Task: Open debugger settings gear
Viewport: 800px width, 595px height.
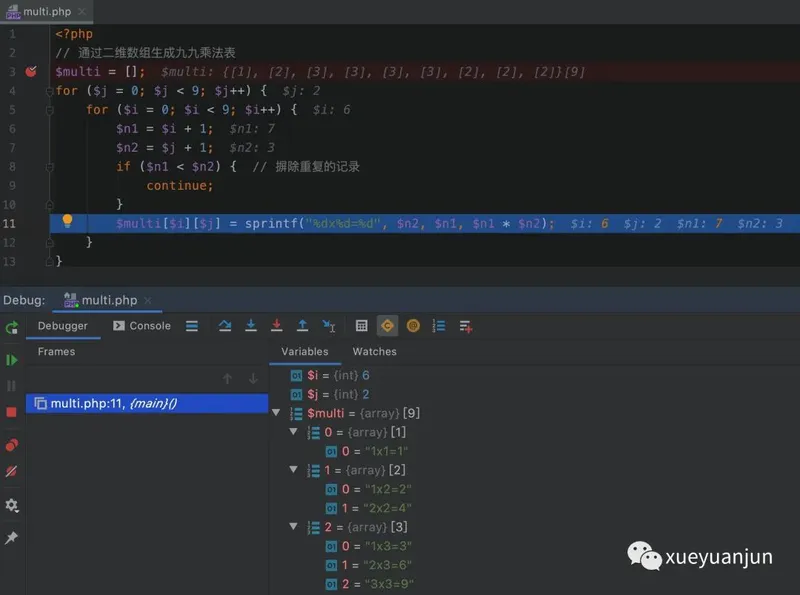Action: pos(12,505)
